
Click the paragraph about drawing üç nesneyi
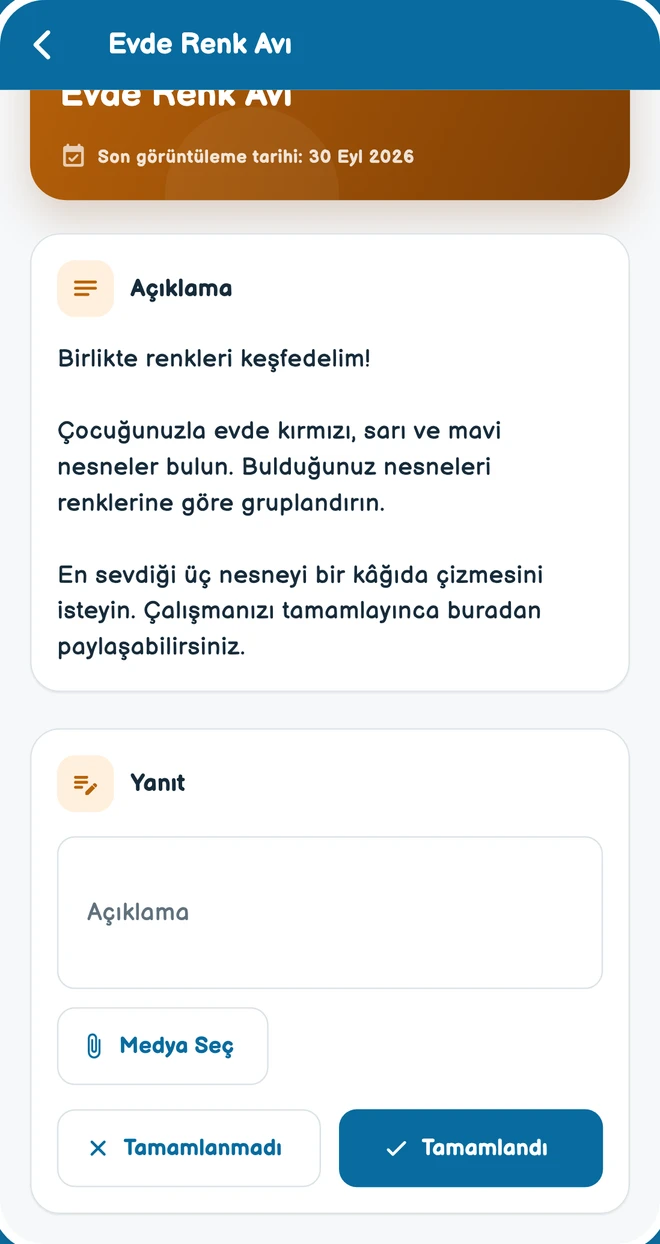[x=300, y=611]
